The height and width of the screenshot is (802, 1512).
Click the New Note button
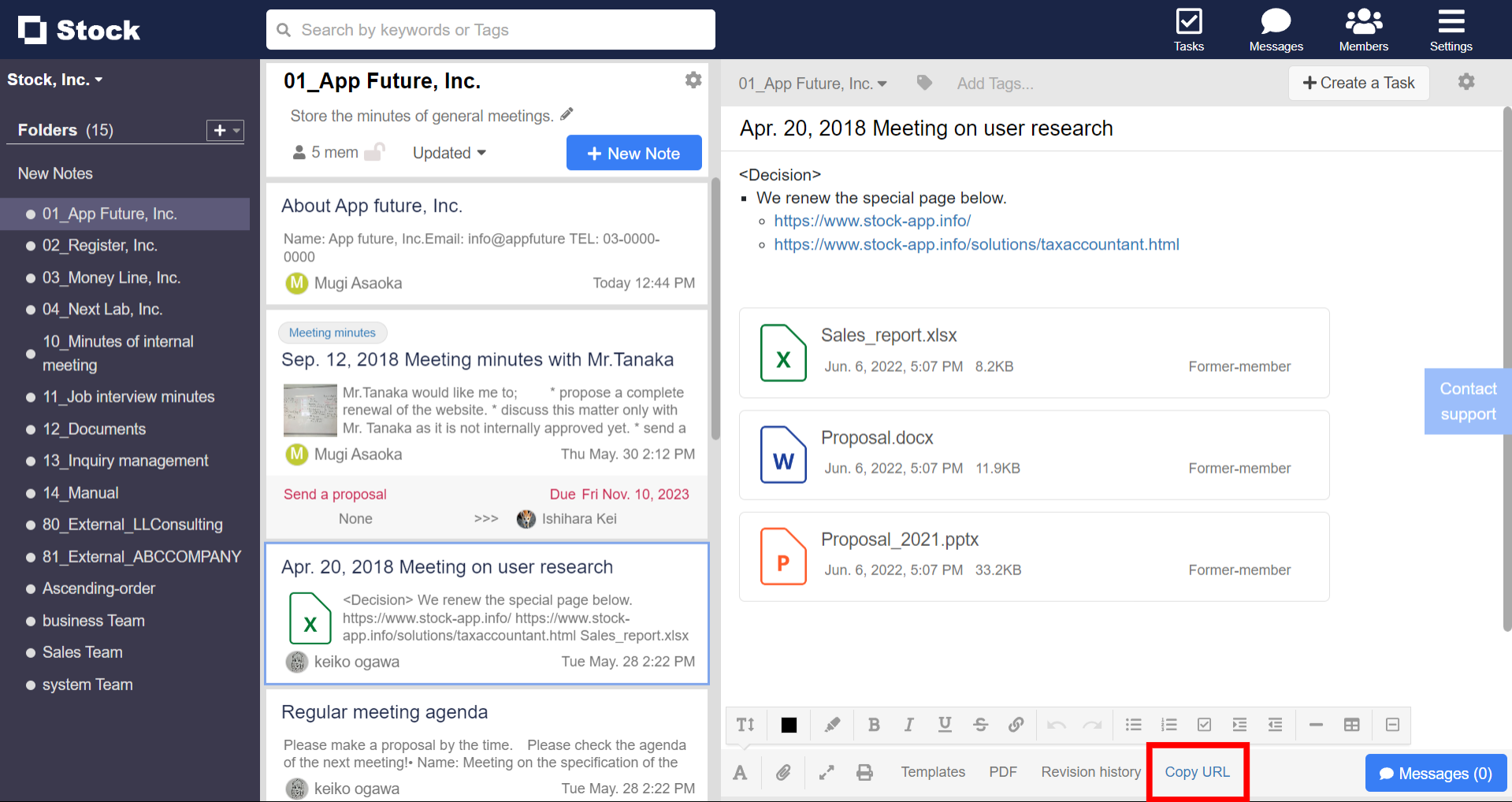pyautogui.click(x=633, y=153)
